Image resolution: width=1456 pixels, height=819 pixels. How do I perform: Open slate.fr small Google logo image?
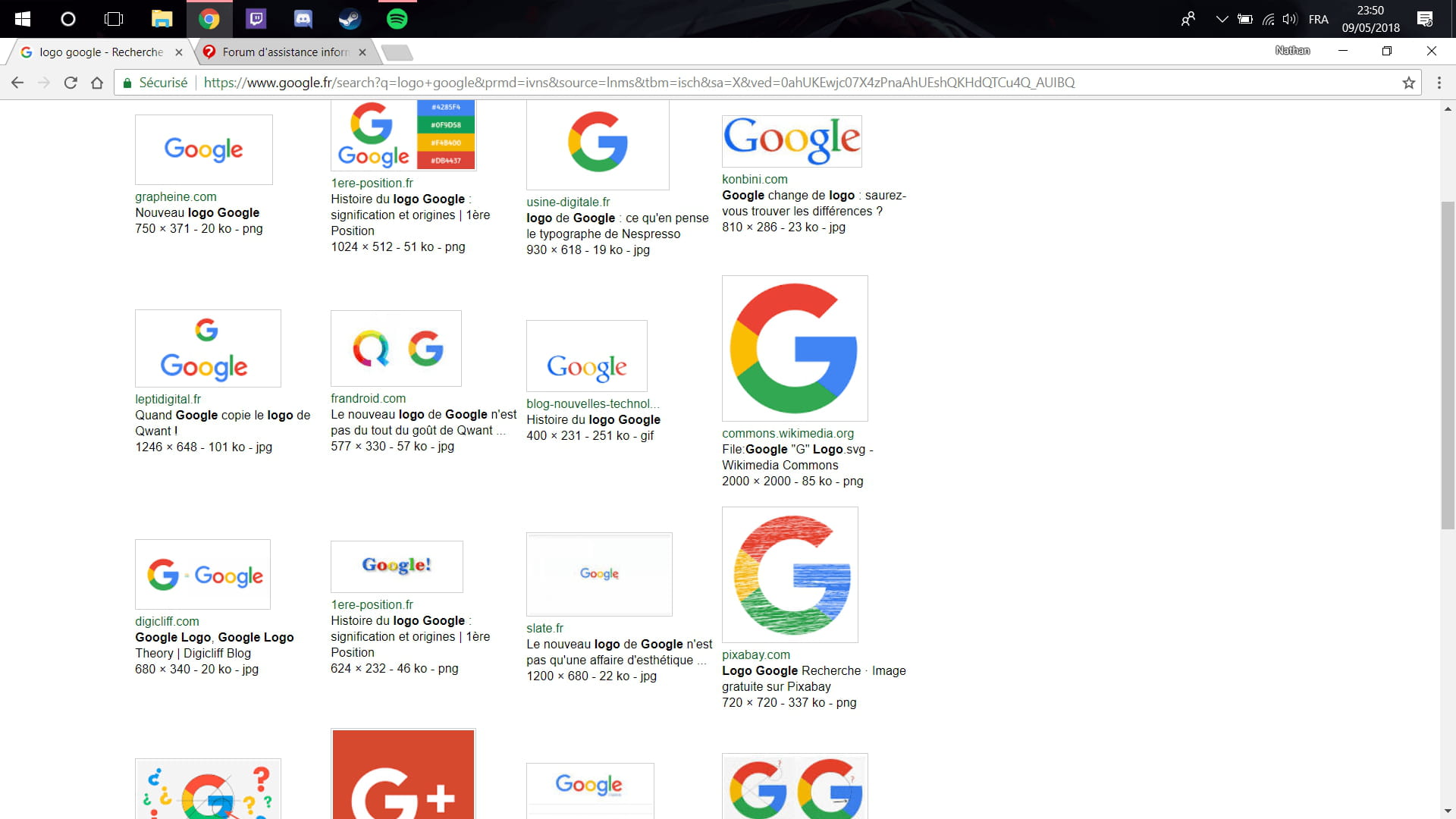[599, 574]
